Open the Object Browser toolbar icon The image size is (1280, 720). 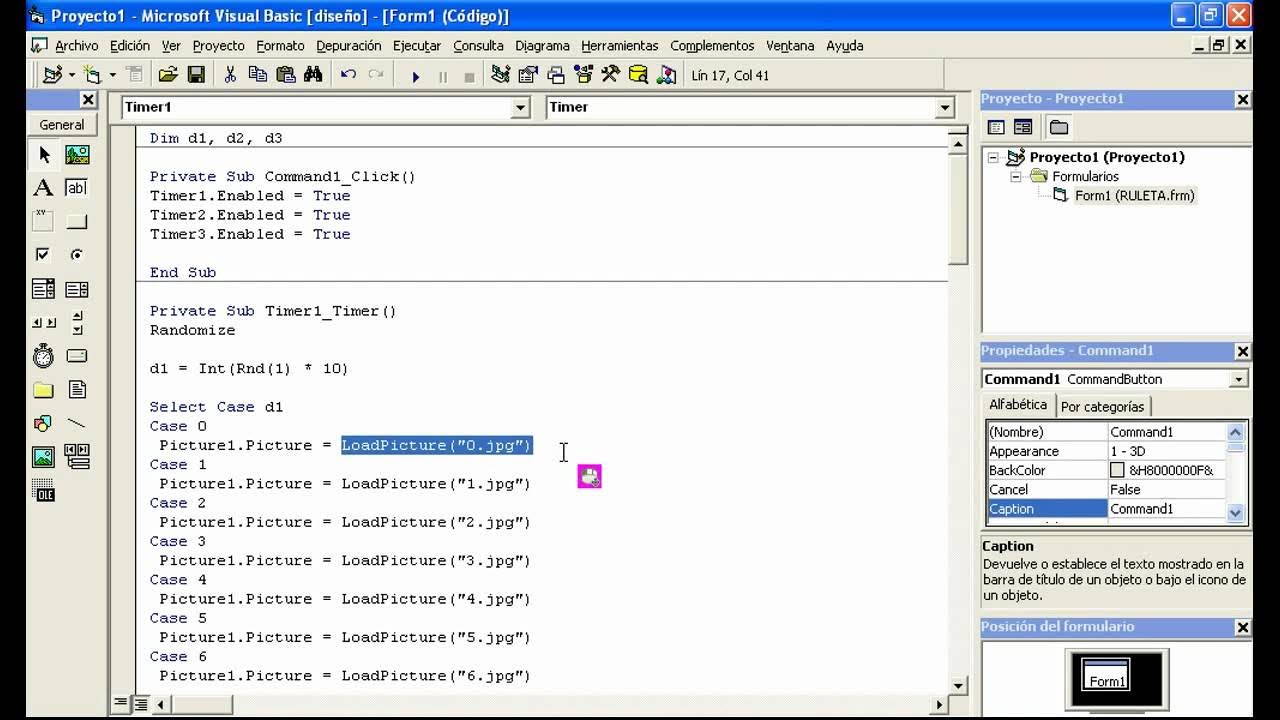[583, 75]
